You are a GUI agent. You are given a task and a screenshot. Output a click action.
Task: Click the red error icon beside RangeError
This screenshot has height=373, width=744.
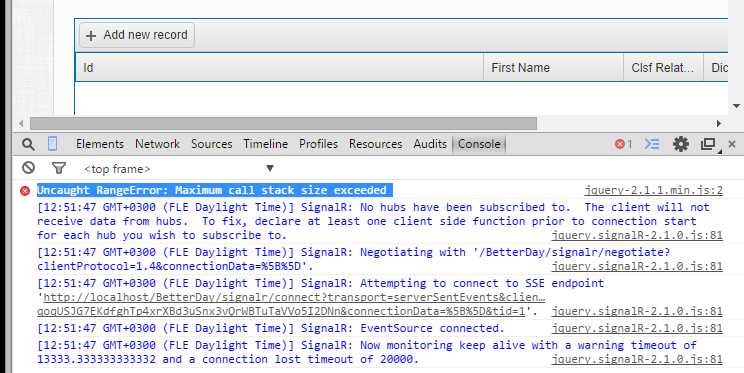tap(25, 191)
